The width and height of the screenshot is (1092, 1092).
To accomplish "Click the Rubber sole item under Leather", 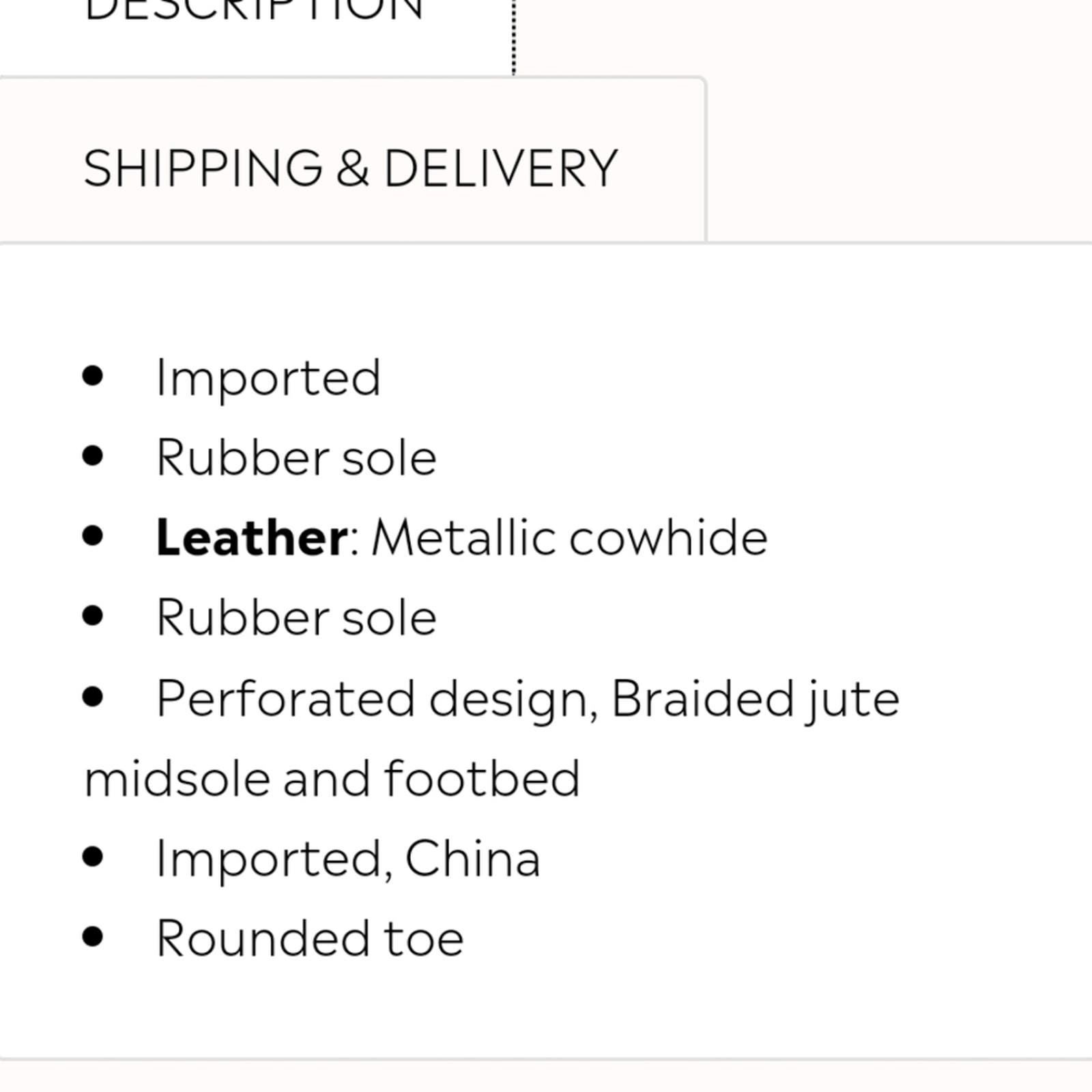I will point(296,618).
